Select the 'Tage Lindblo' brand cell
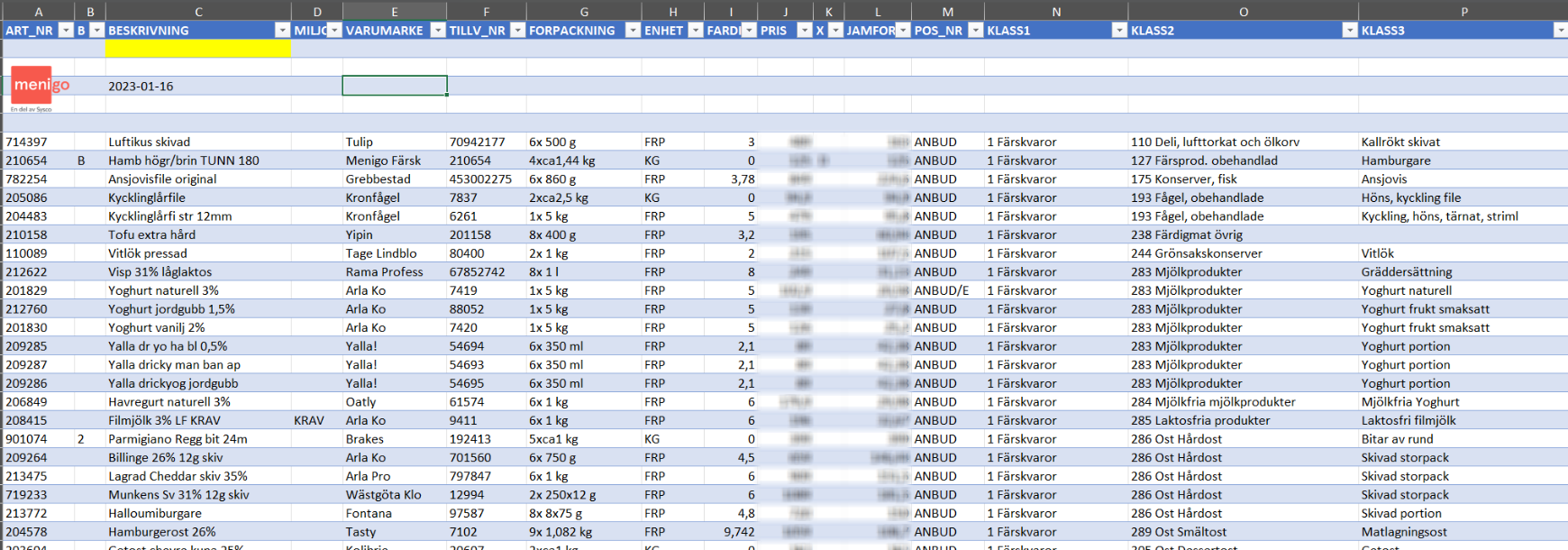The width and height of the screenshot is (1568, 550). (395, 253)
